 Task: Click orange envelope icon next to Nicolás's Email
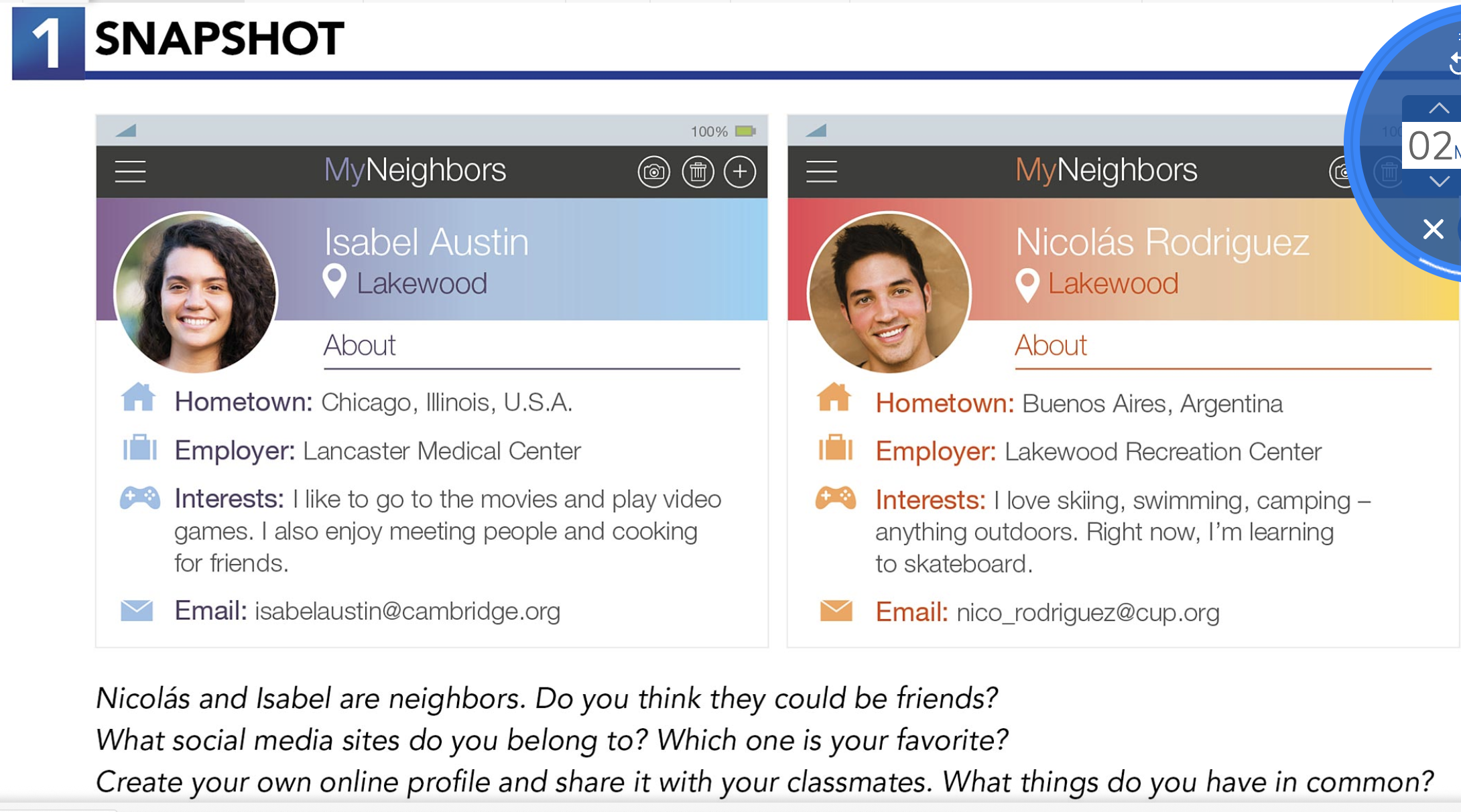click(x=836, y=610)
